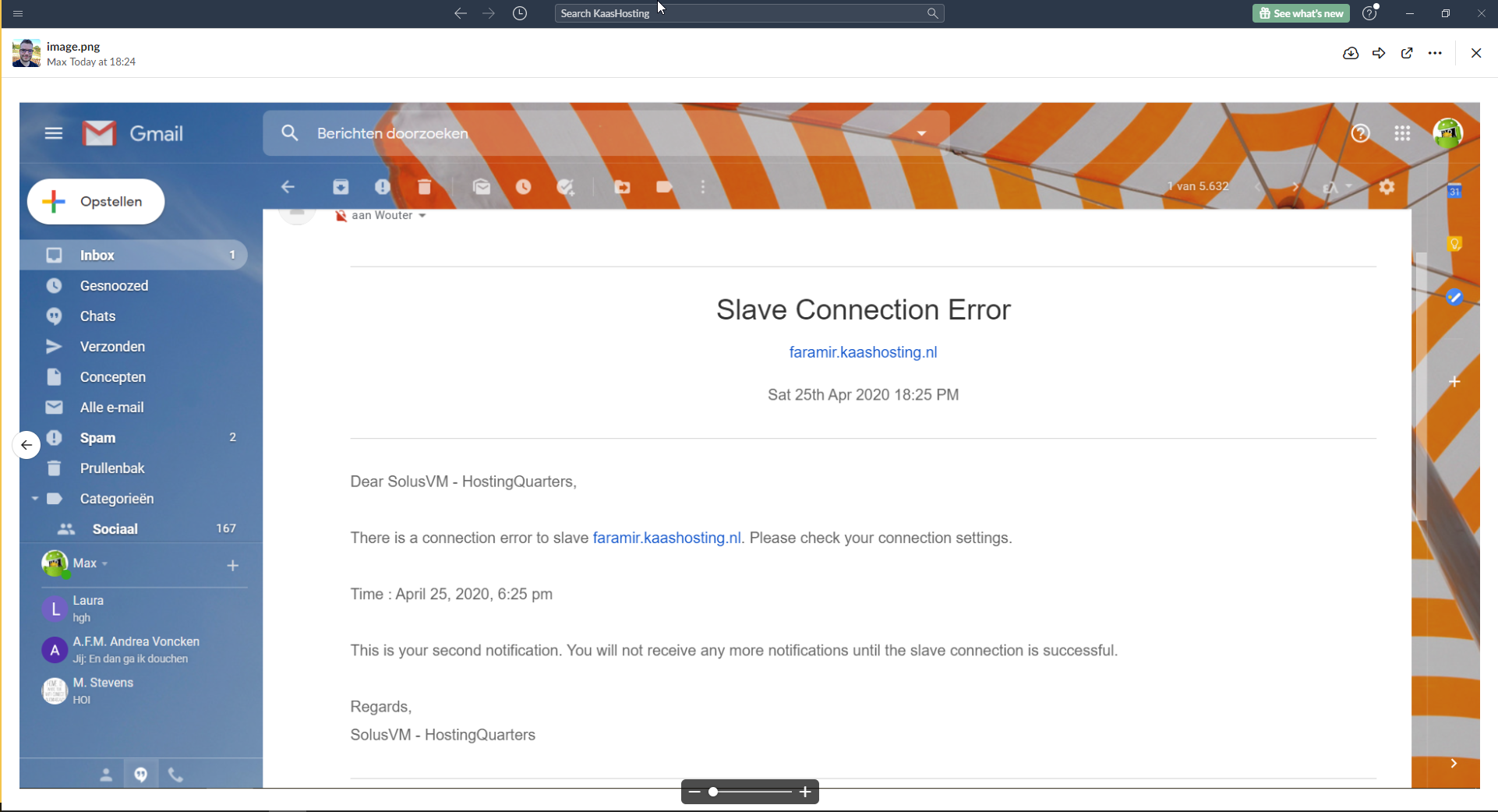This screenshot has height=812, width=1498.
Task: Open the Spam folder
Action: pyautogui.click(x=97, y=438)
